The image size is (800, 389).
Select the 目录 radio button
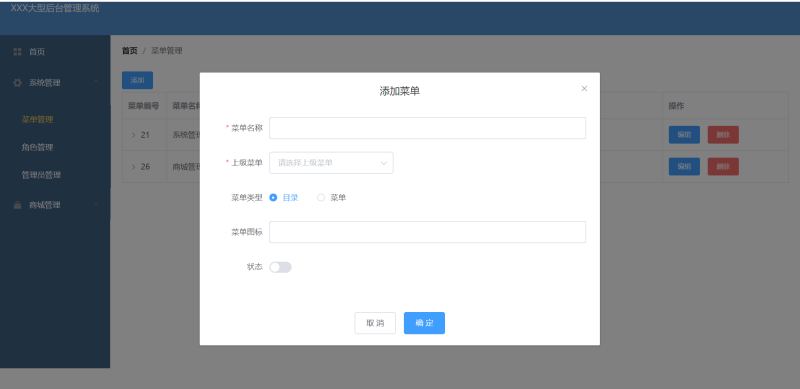(273, 198)
